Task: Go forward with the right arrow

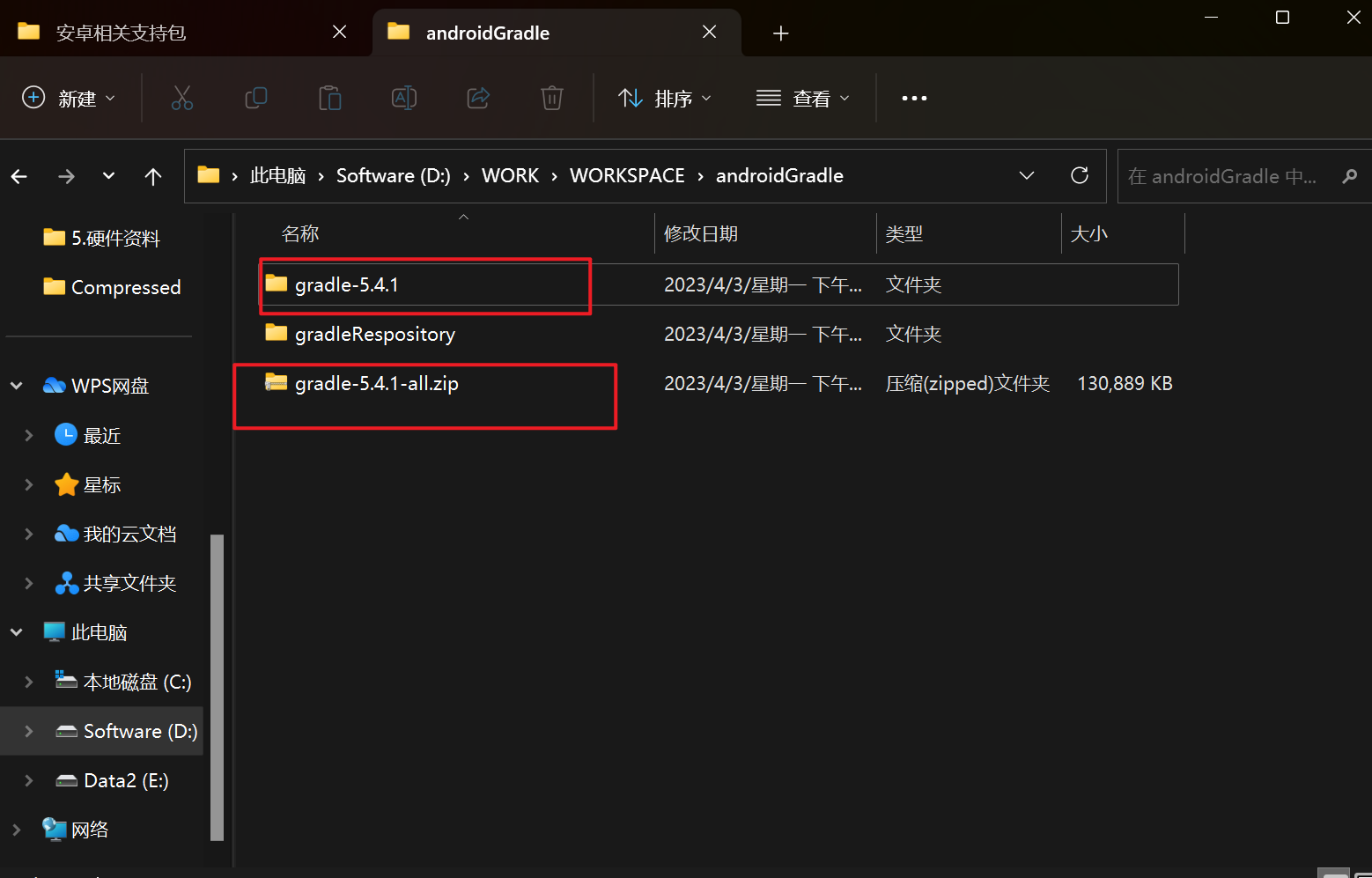Action: [x=66, y=176]
